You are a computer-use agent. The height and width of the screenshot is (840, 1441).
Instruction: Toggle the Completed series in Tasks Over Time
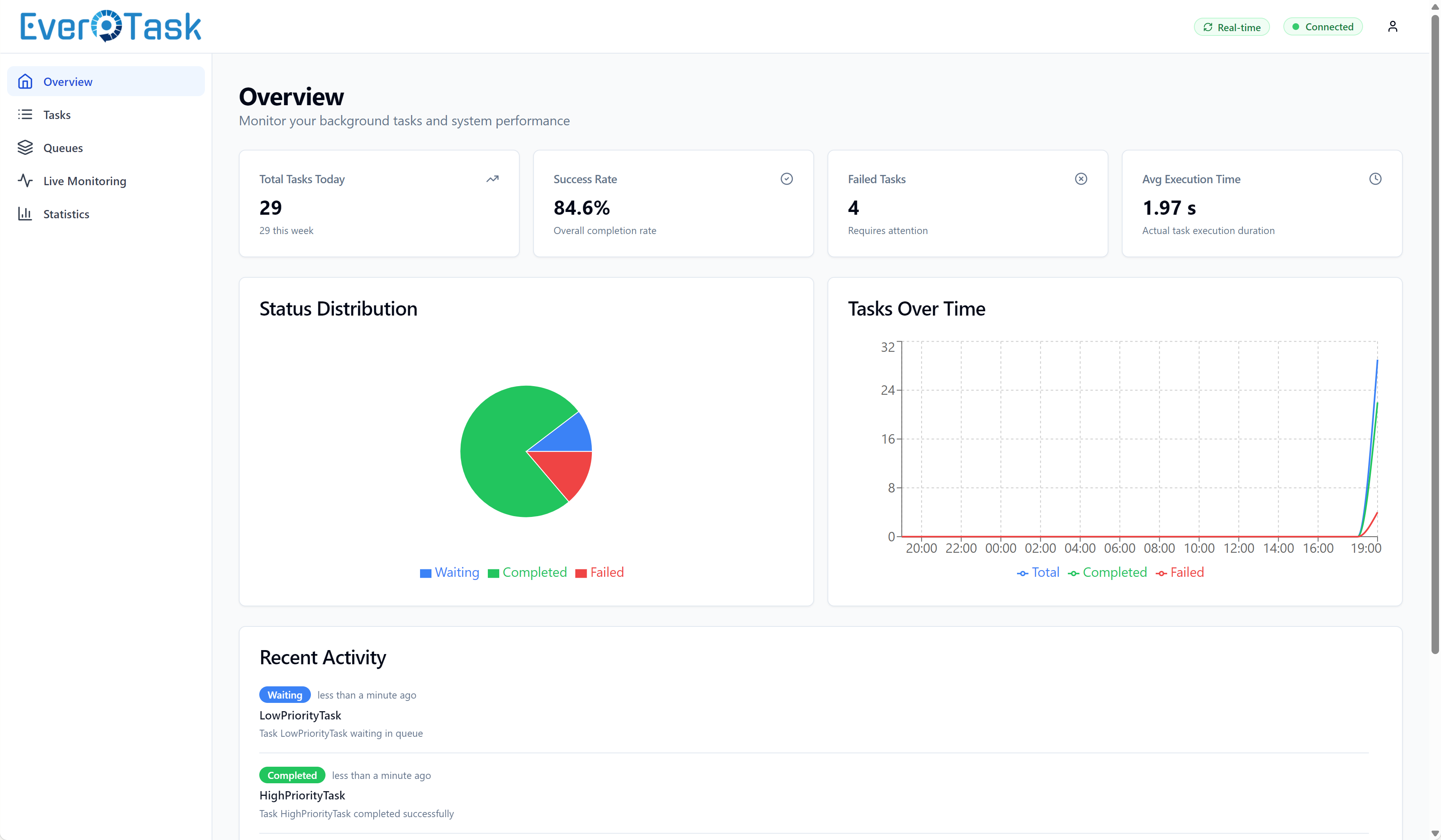(1107, 572)
